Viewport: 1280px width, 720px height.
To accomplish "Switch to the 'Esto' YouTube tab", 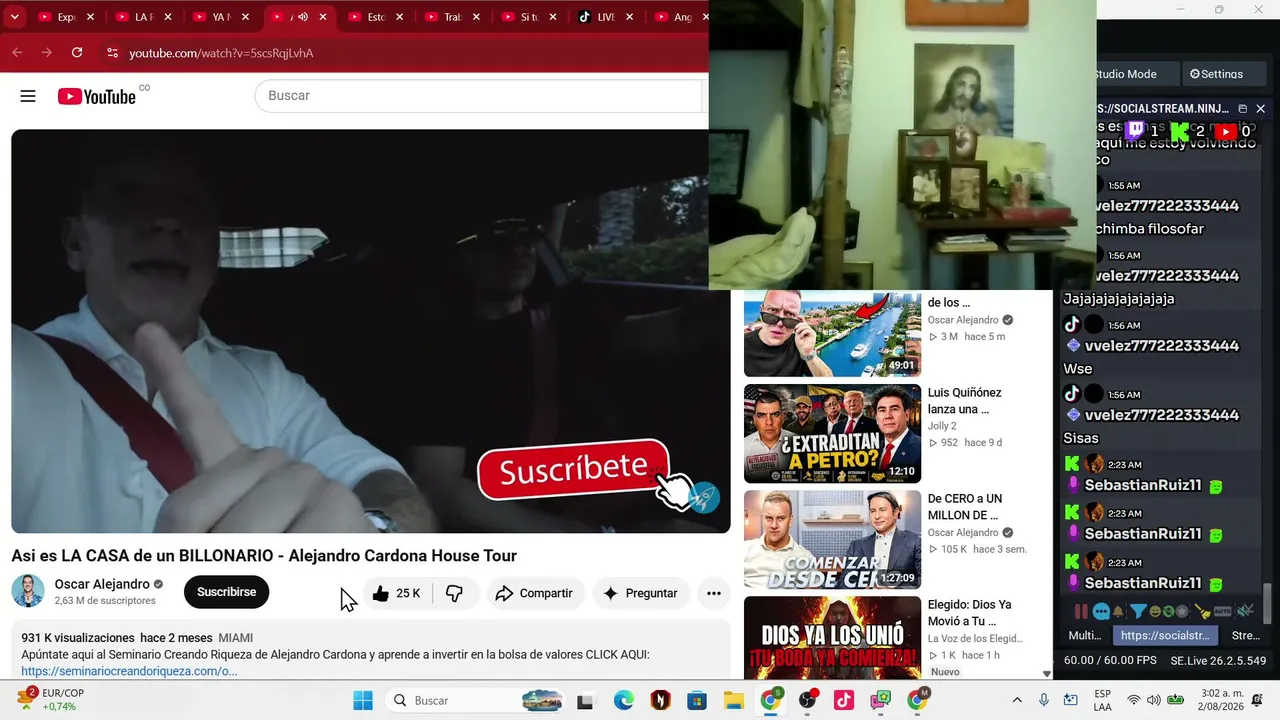I will tap(377, 17).
